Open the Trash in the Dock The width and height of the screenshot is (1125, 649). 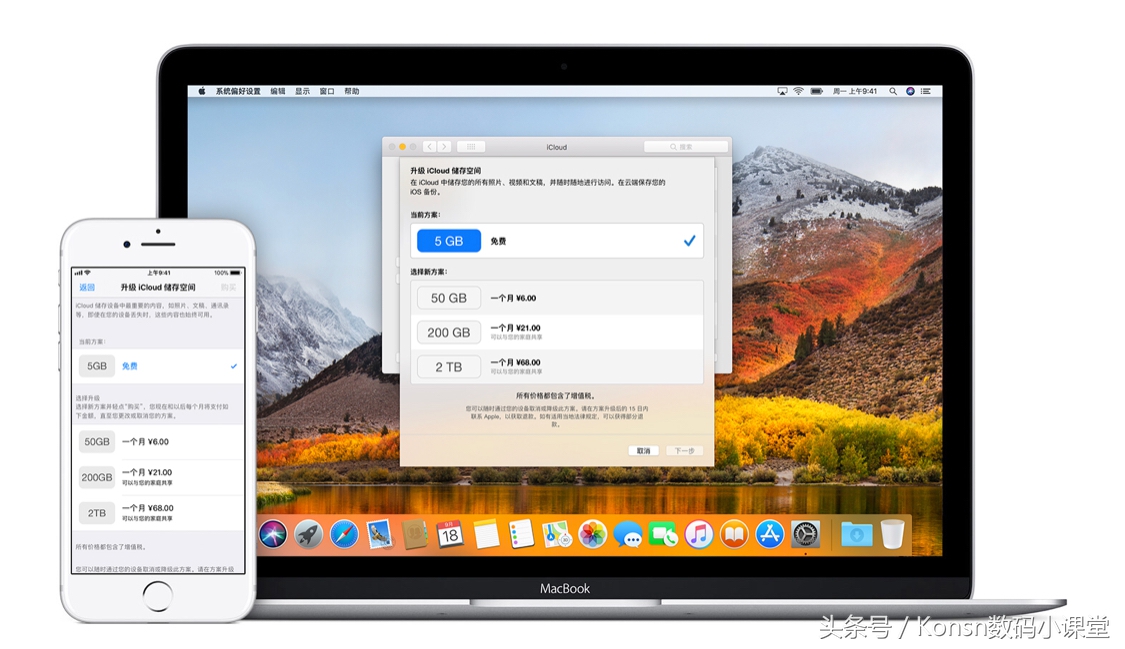coord(892,534)
